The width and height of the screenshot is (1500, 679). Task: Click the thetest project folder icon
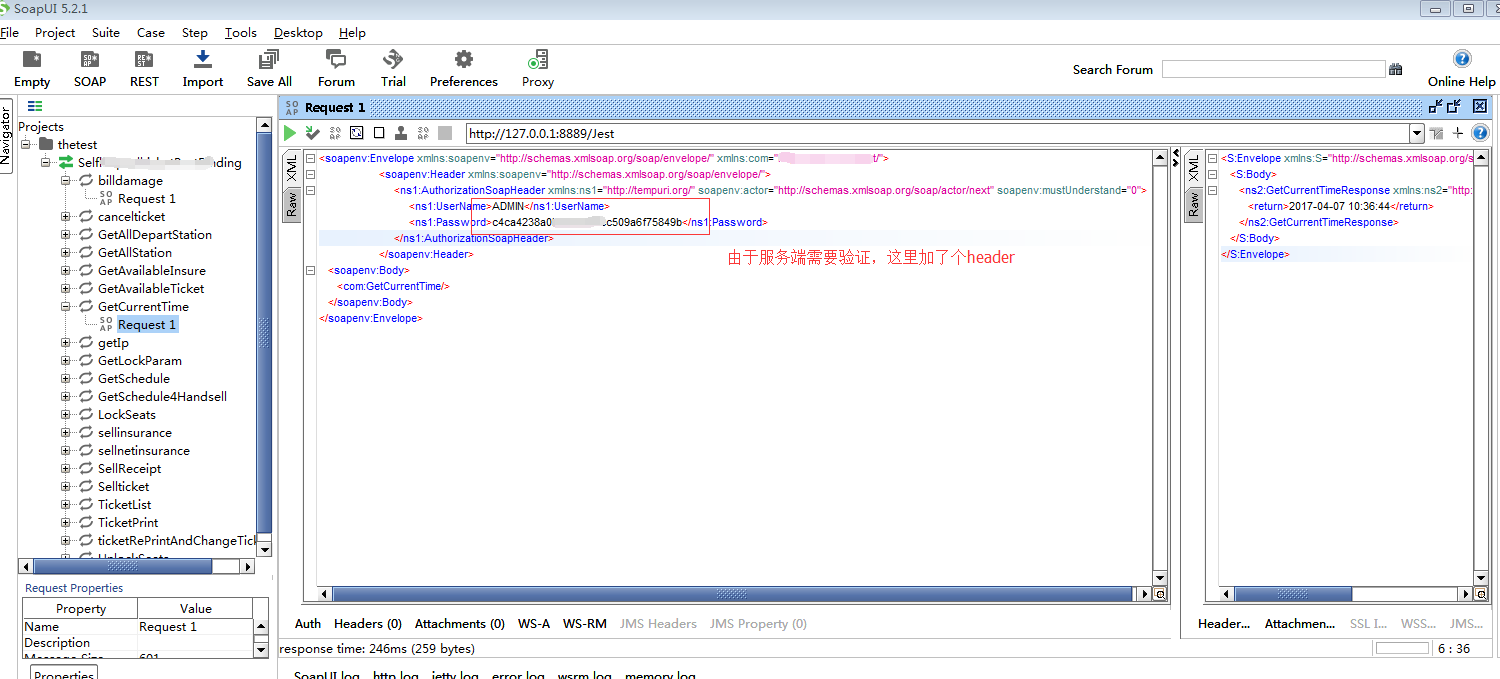pyautogui.click(x=46, y=145)
